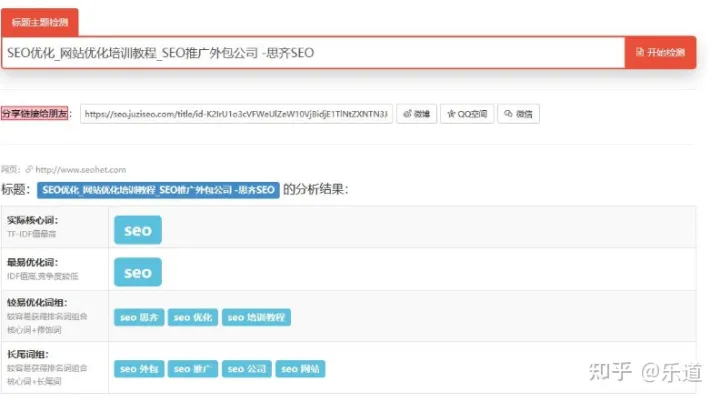Click the 'seo 培训教程' tag

pyautogui.click(x=256, y=317)
